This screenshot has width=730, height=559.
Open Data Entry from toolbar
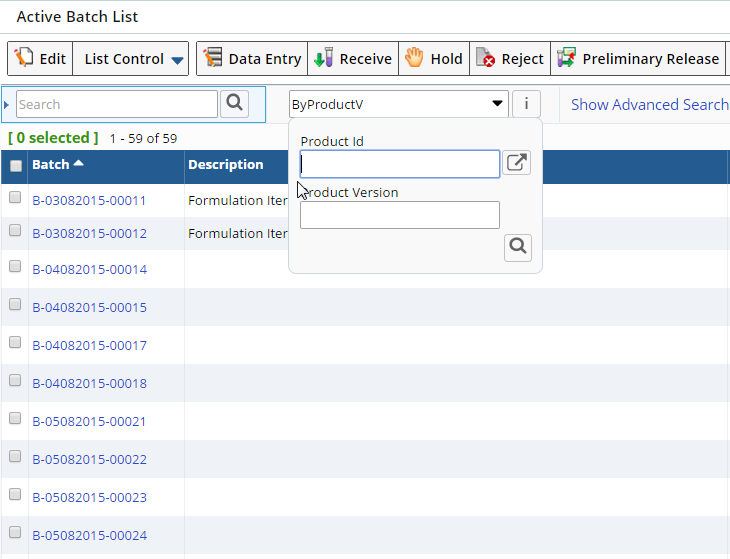(252, 59)
